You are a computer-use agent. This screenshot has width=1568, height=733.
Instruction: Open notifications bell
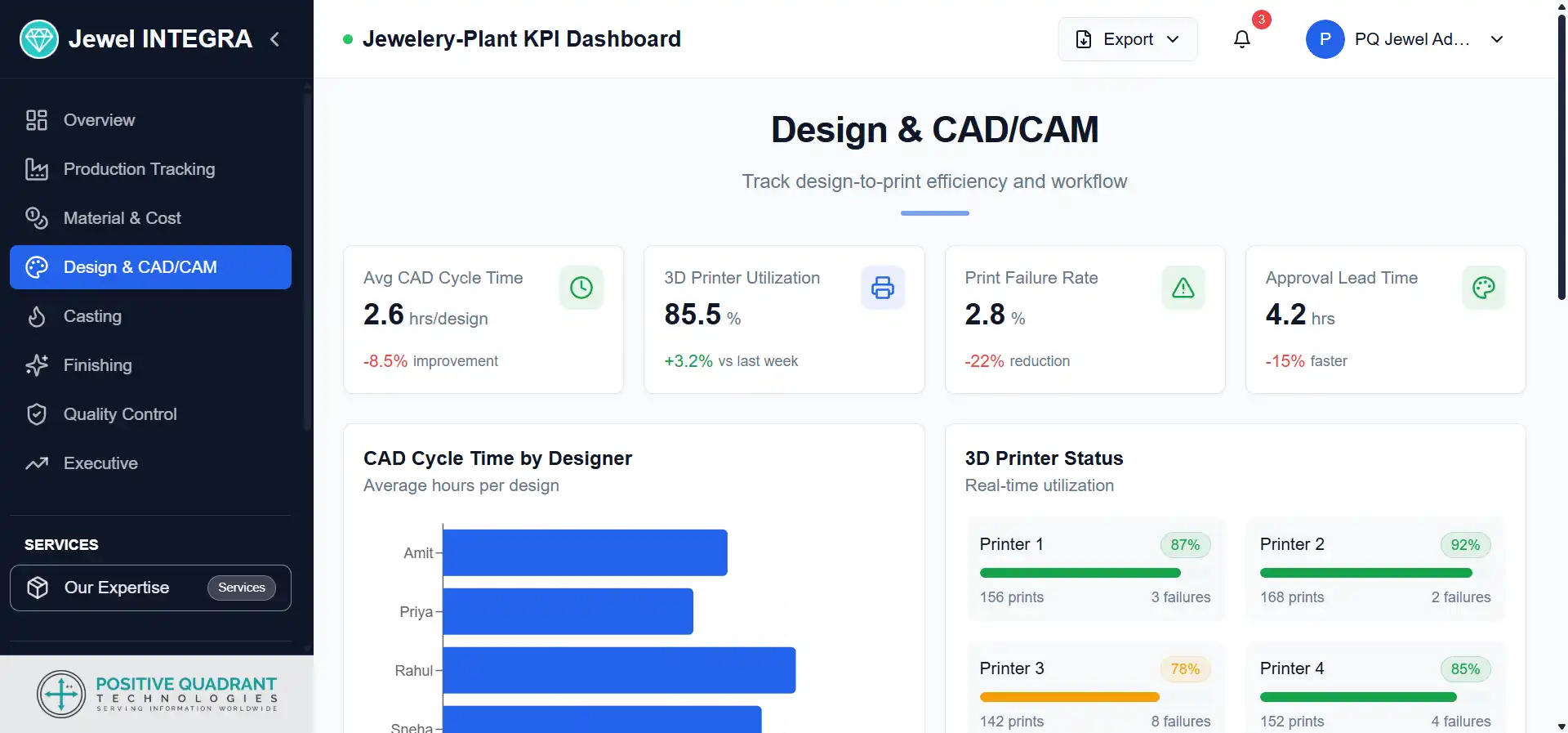(1242, 39)
